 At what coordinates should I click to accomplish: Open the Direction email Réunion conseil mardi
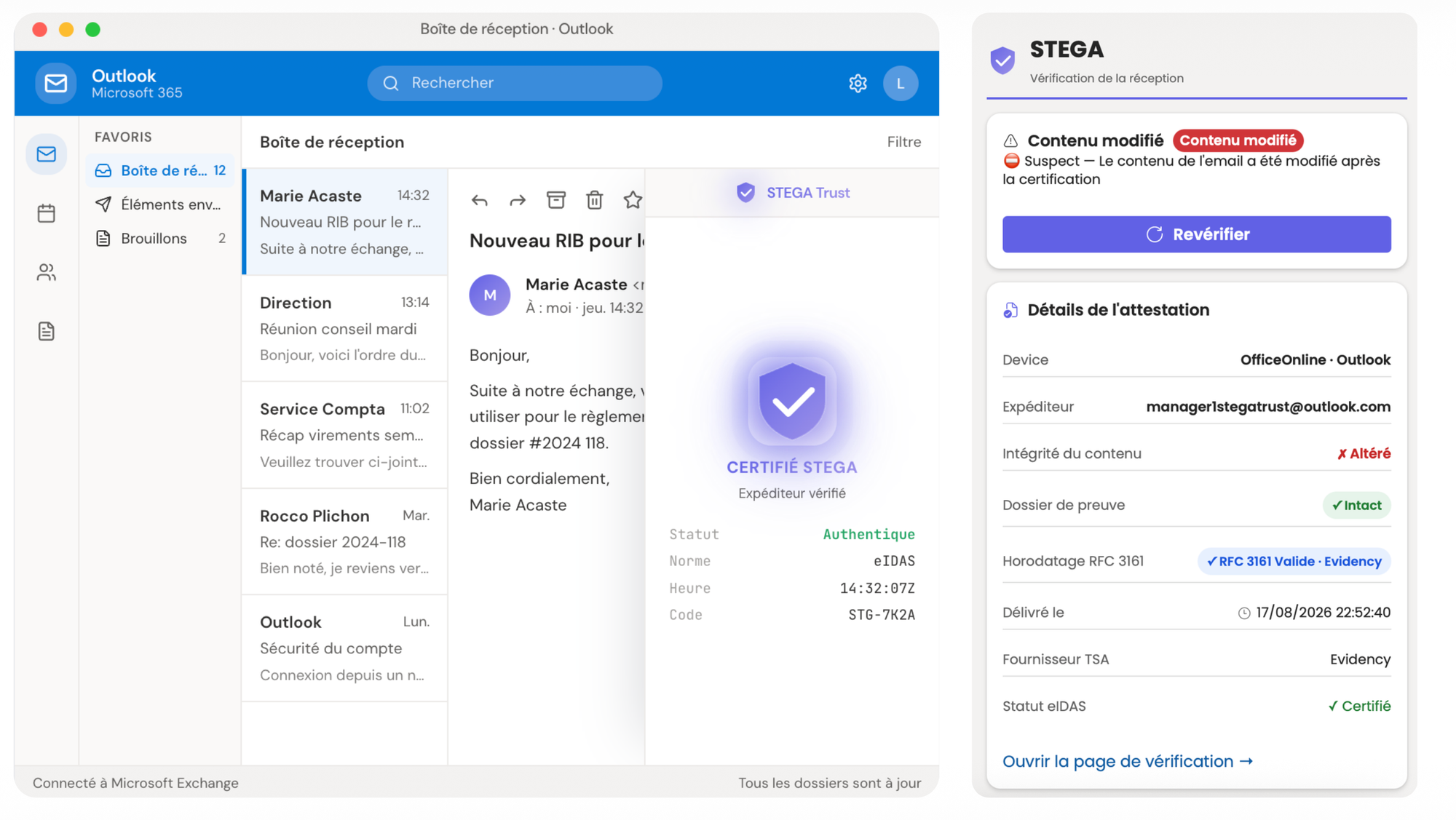click(345, 329)
